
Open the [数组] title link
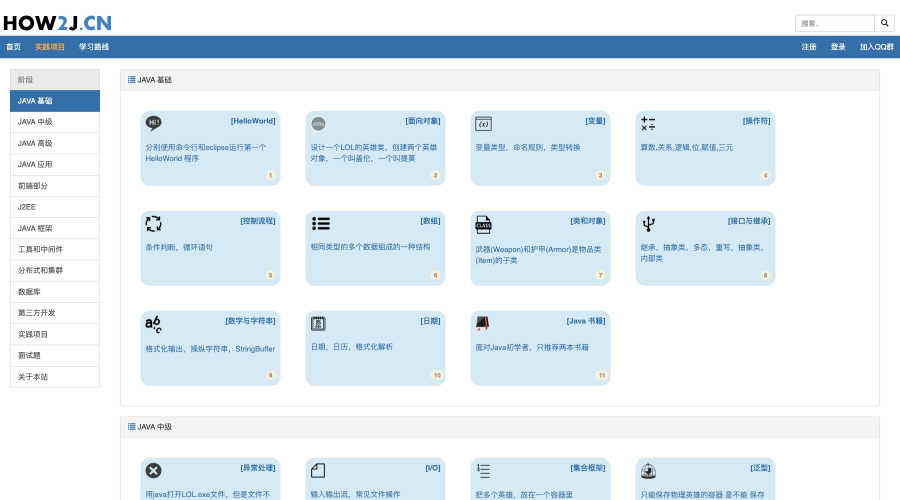point(430,221)
